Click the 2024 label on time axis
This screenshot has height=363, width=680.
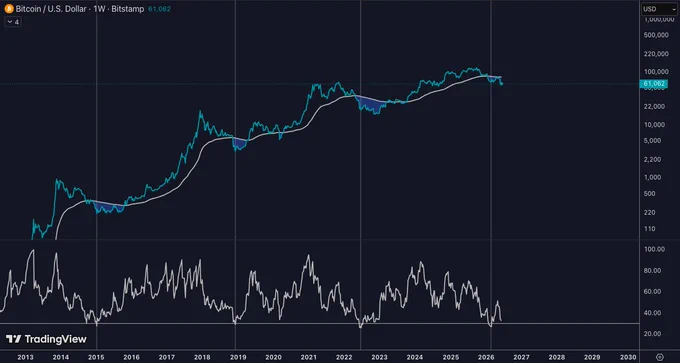[x=415, y=357]
